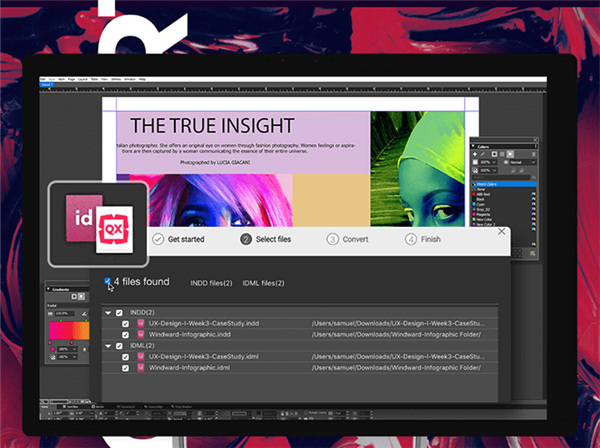Close the conversion wizard dialog

tap(500, 229)
